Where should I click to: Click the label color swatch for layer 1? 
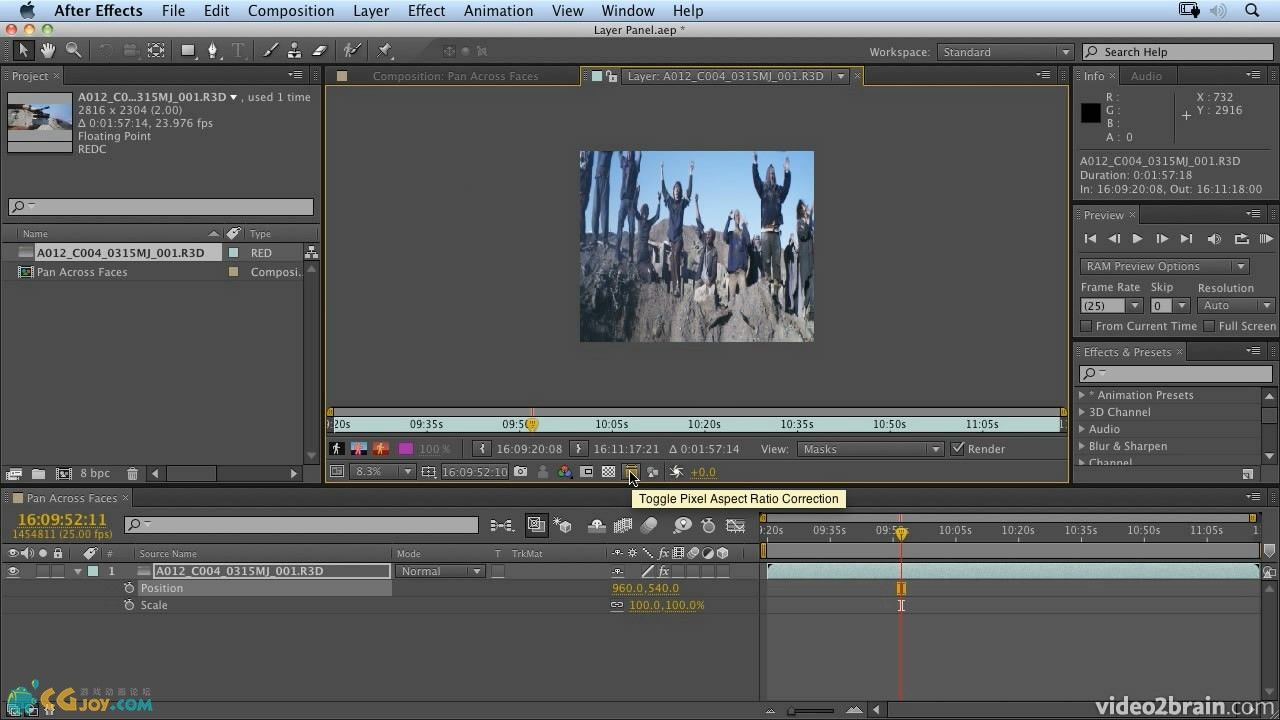click(x=93, y=571)
